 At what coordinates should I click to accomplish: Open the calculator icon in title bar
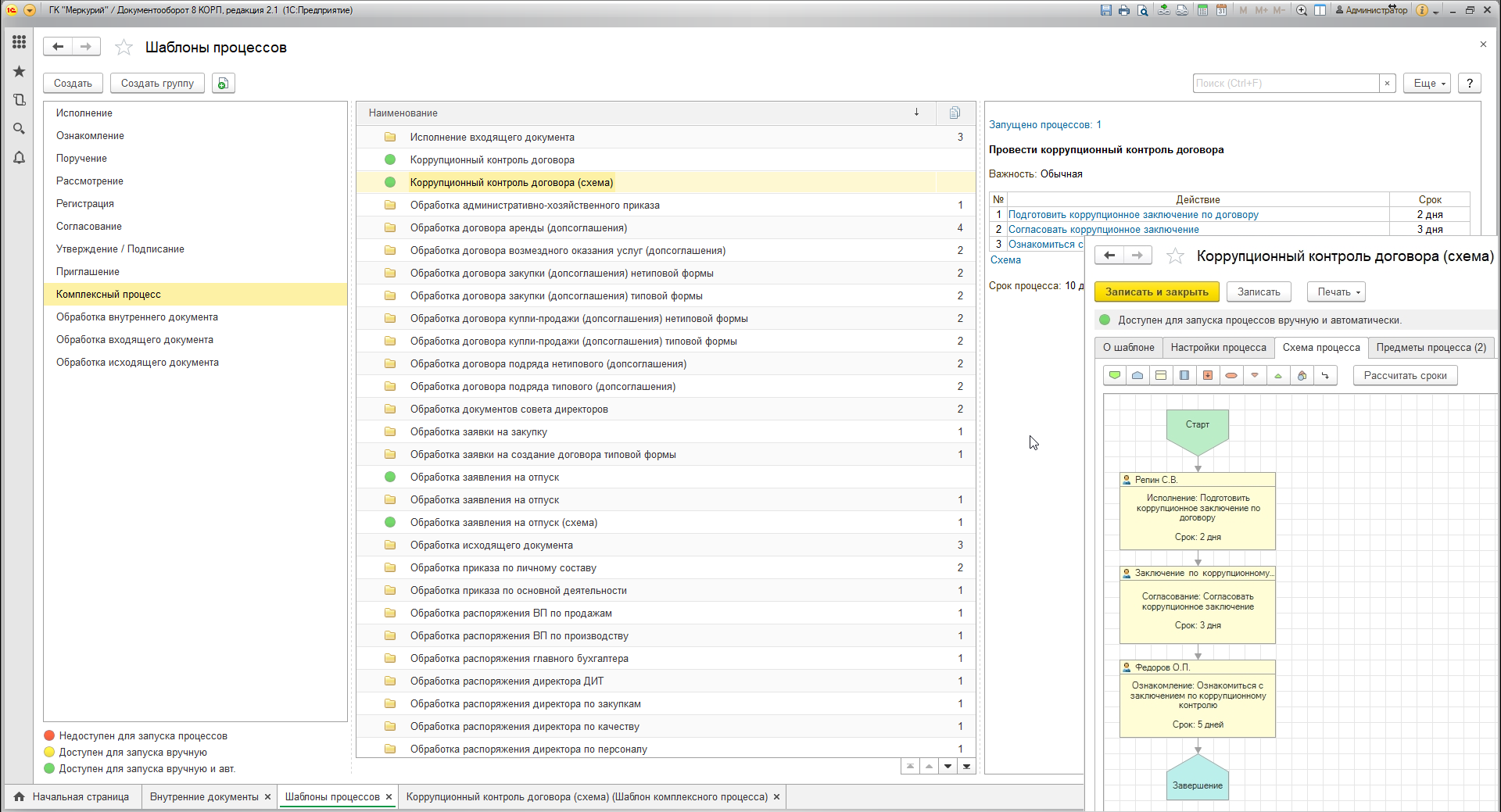pyautogui.click(x=1202, y=10)
